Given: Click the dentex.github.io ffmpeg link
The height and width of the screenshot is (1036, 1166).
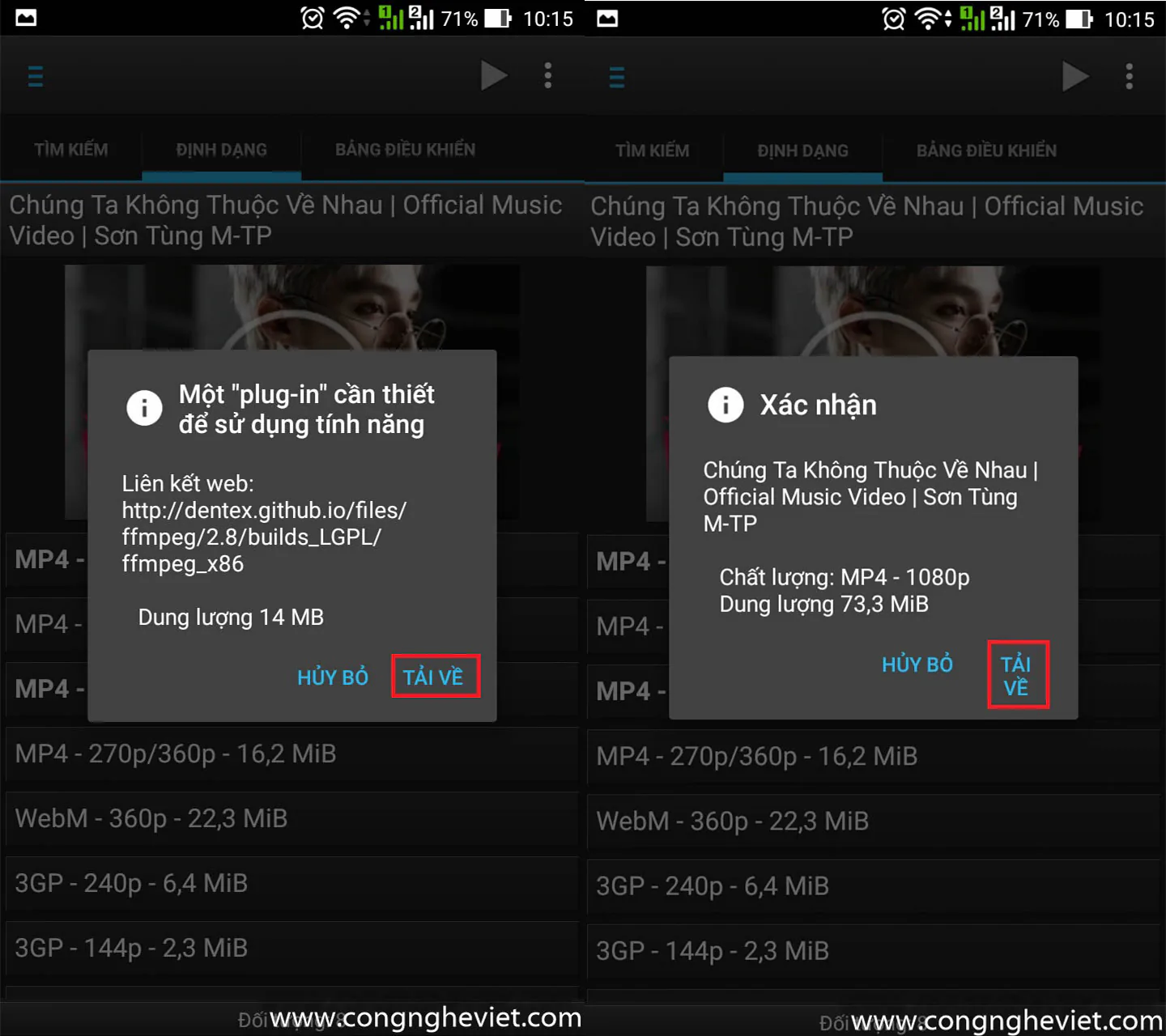Looking at the screenshot, I should pos(264,537).
